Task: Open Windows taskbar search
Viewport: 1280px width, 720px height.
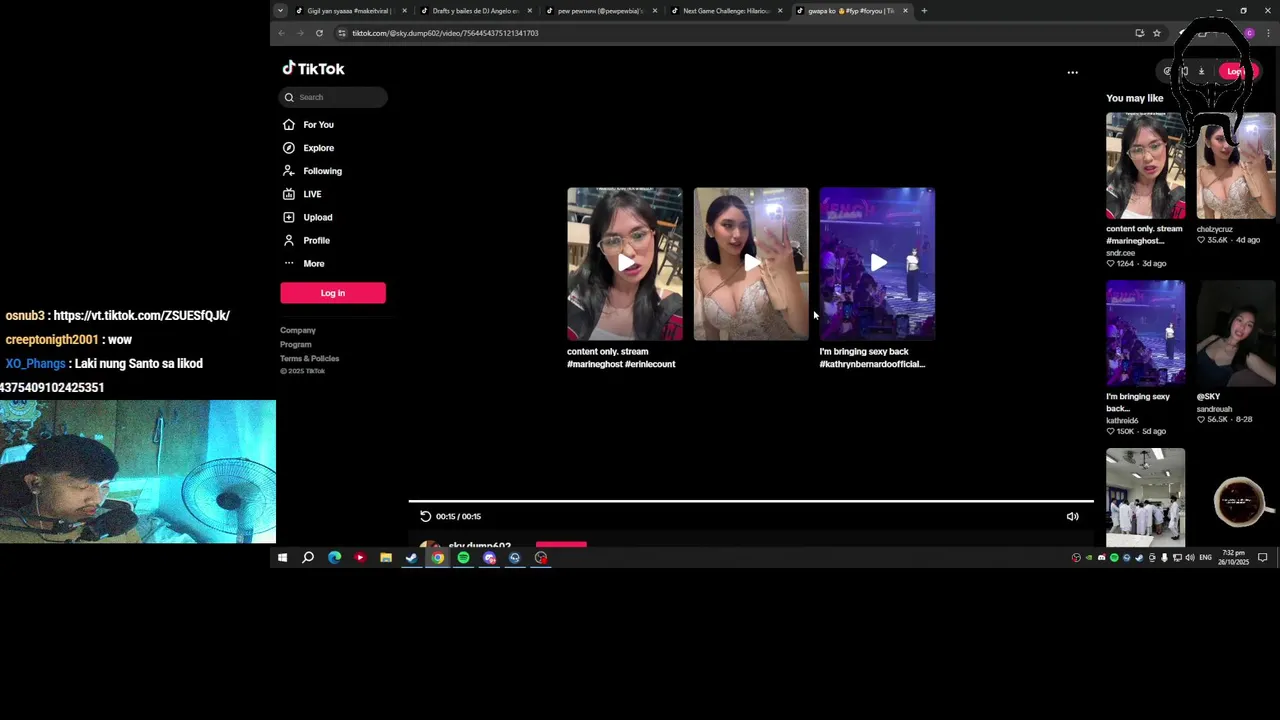Action: pos(308,558)
